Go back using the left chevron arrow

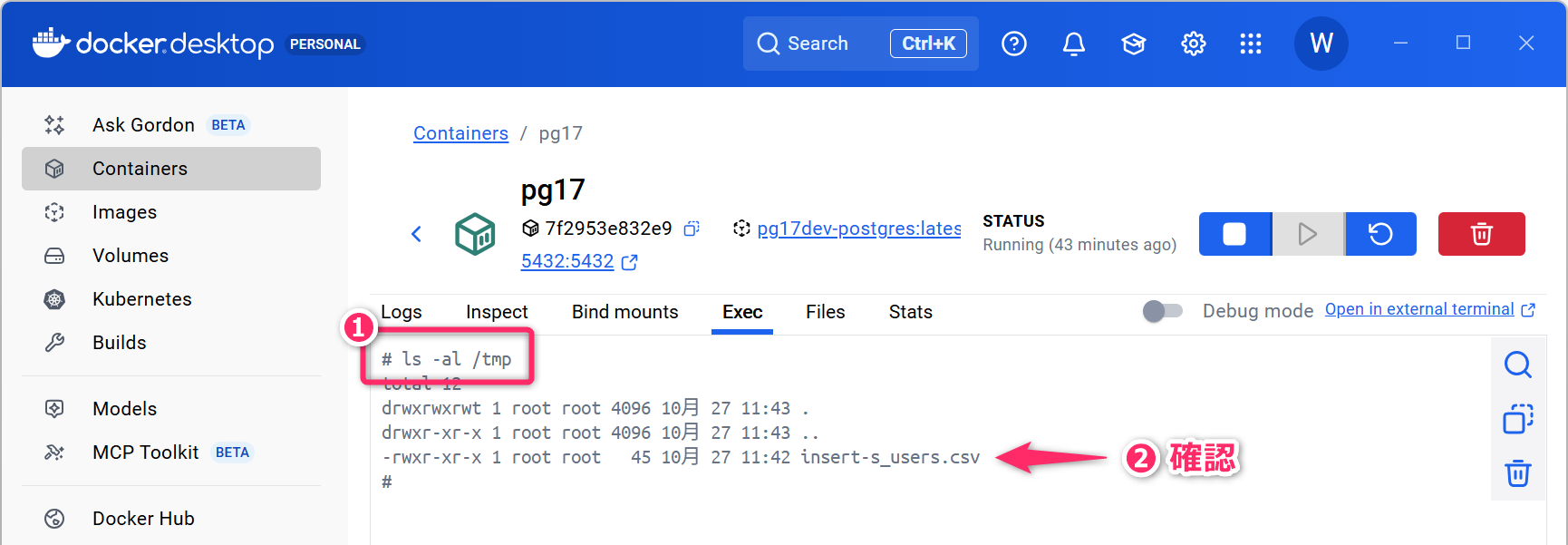point(416,234)
